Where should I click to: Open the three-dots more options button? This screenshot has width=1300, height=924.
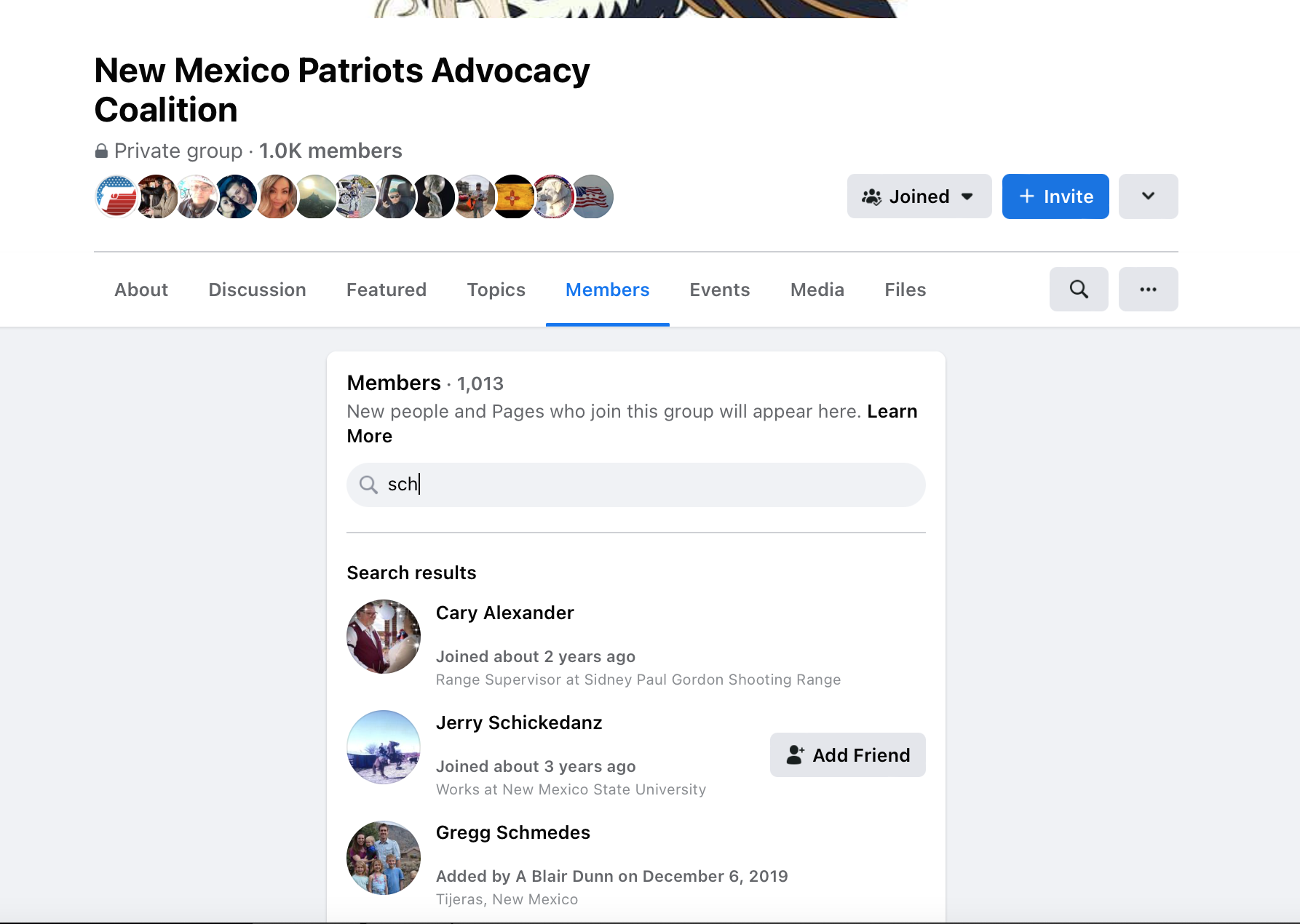(1148, 290)
